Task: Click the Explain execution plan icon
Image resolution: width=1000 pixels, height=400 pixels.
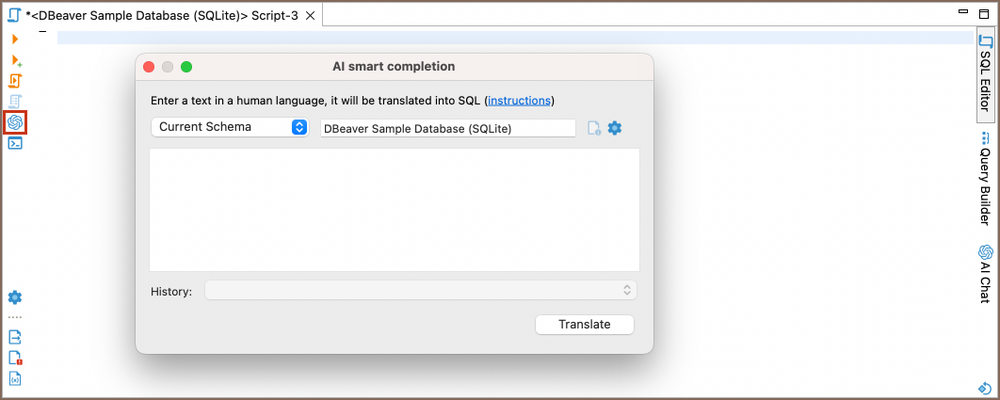Action: coord(15,101)
